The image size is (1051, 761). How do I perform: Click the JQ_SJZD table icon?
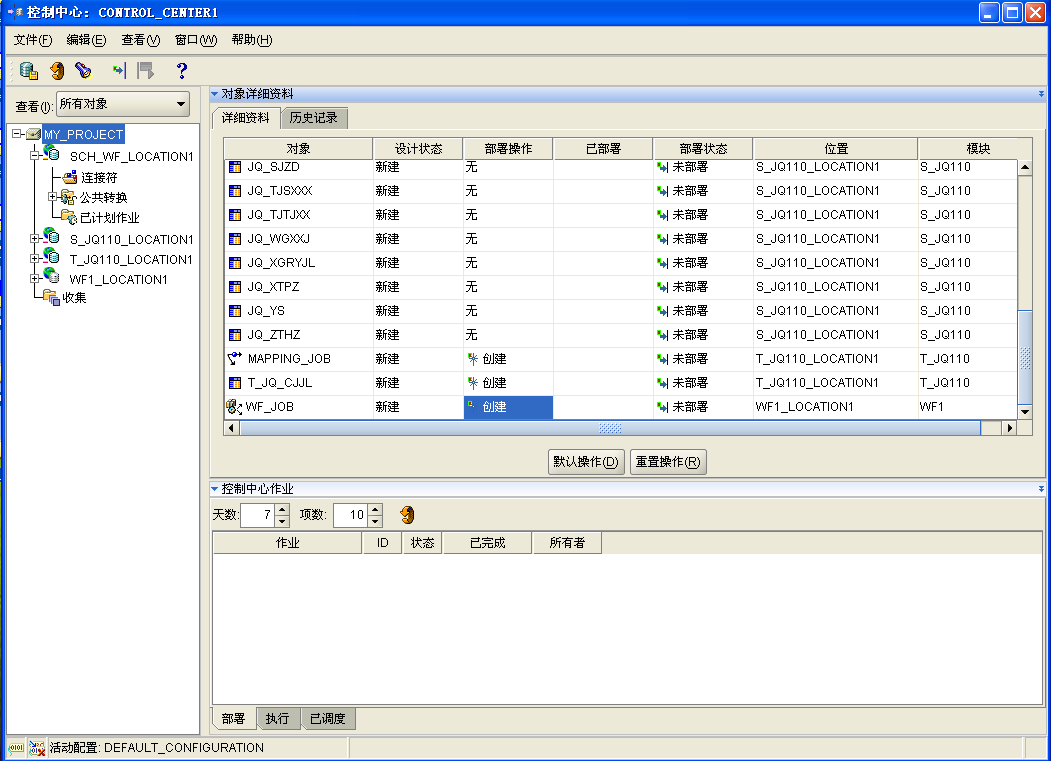(x=235, y=167)
